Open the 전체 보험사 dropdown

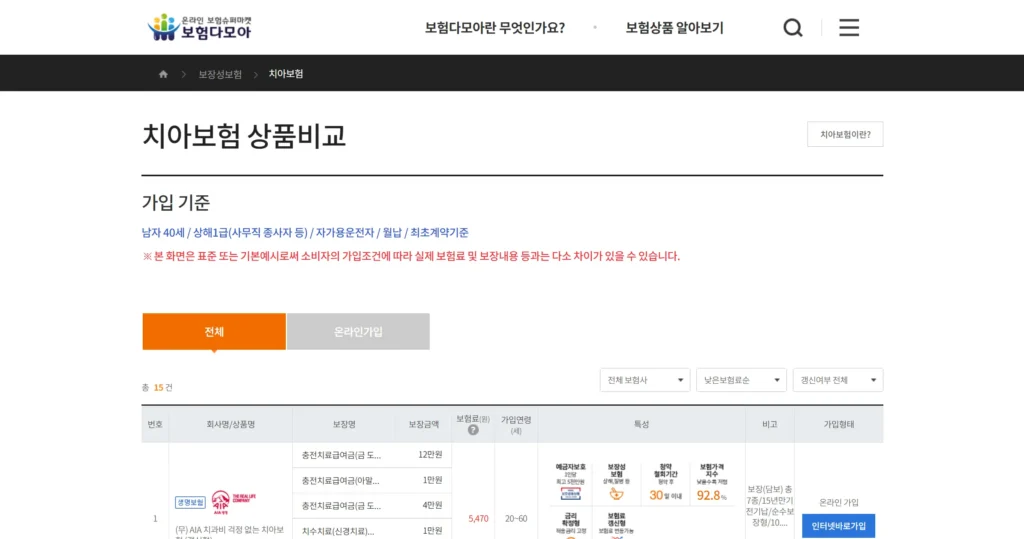(645, 380)
